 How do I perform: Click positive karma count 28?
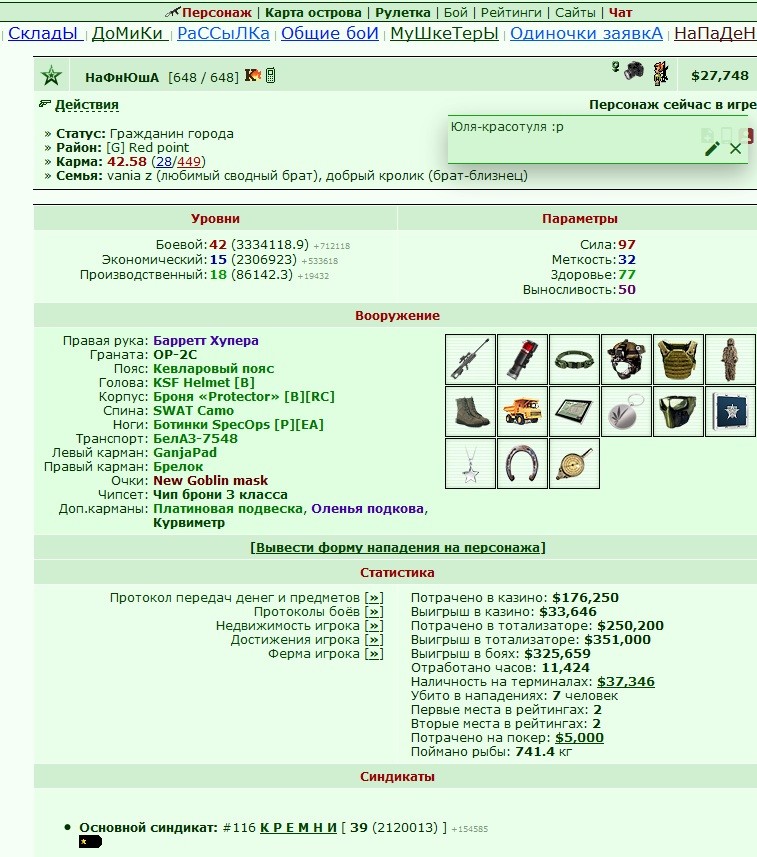[x=164, y=162]
